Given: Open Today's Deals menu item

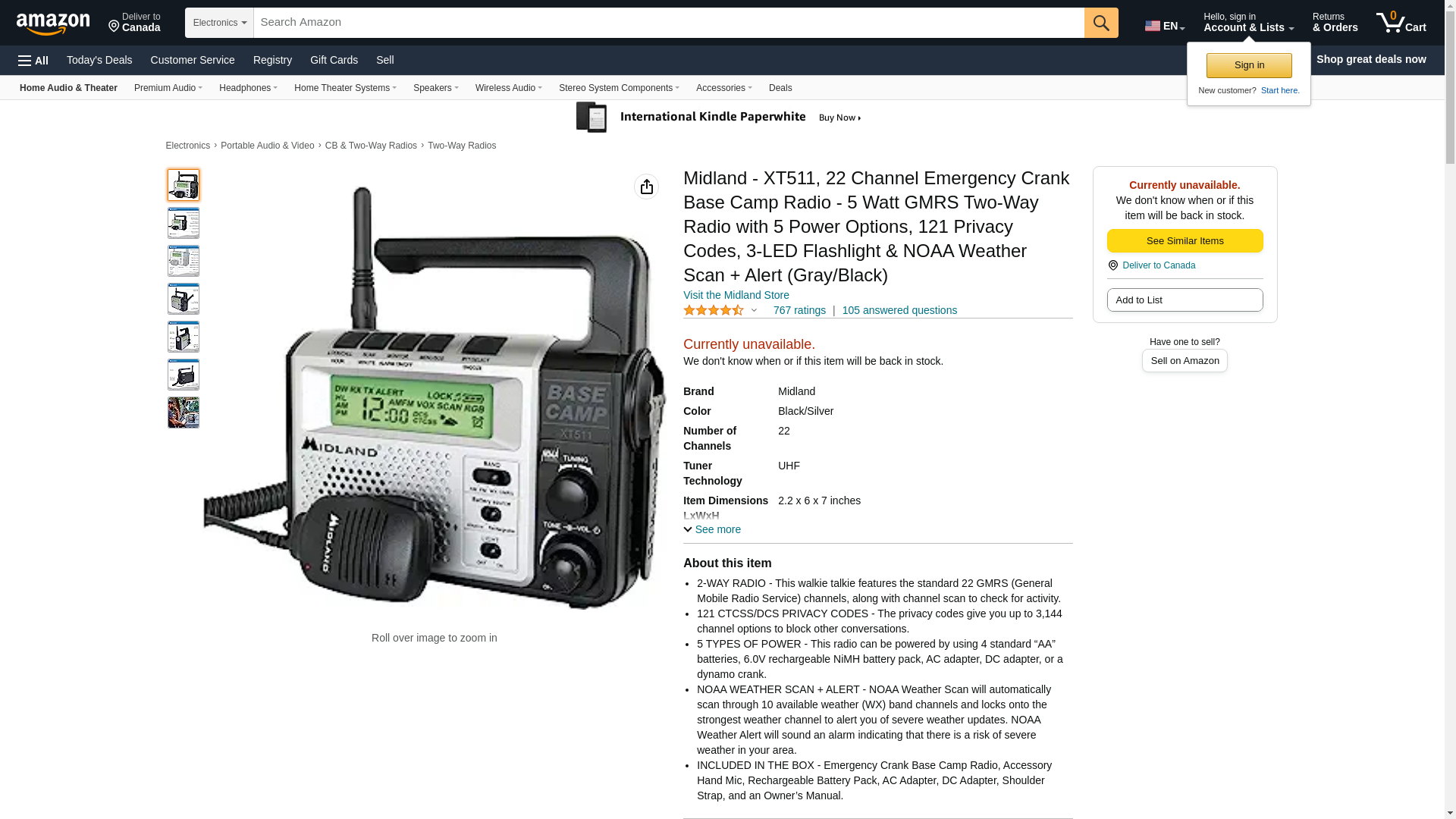Looking at the screenshot, I should click(99, 60).
